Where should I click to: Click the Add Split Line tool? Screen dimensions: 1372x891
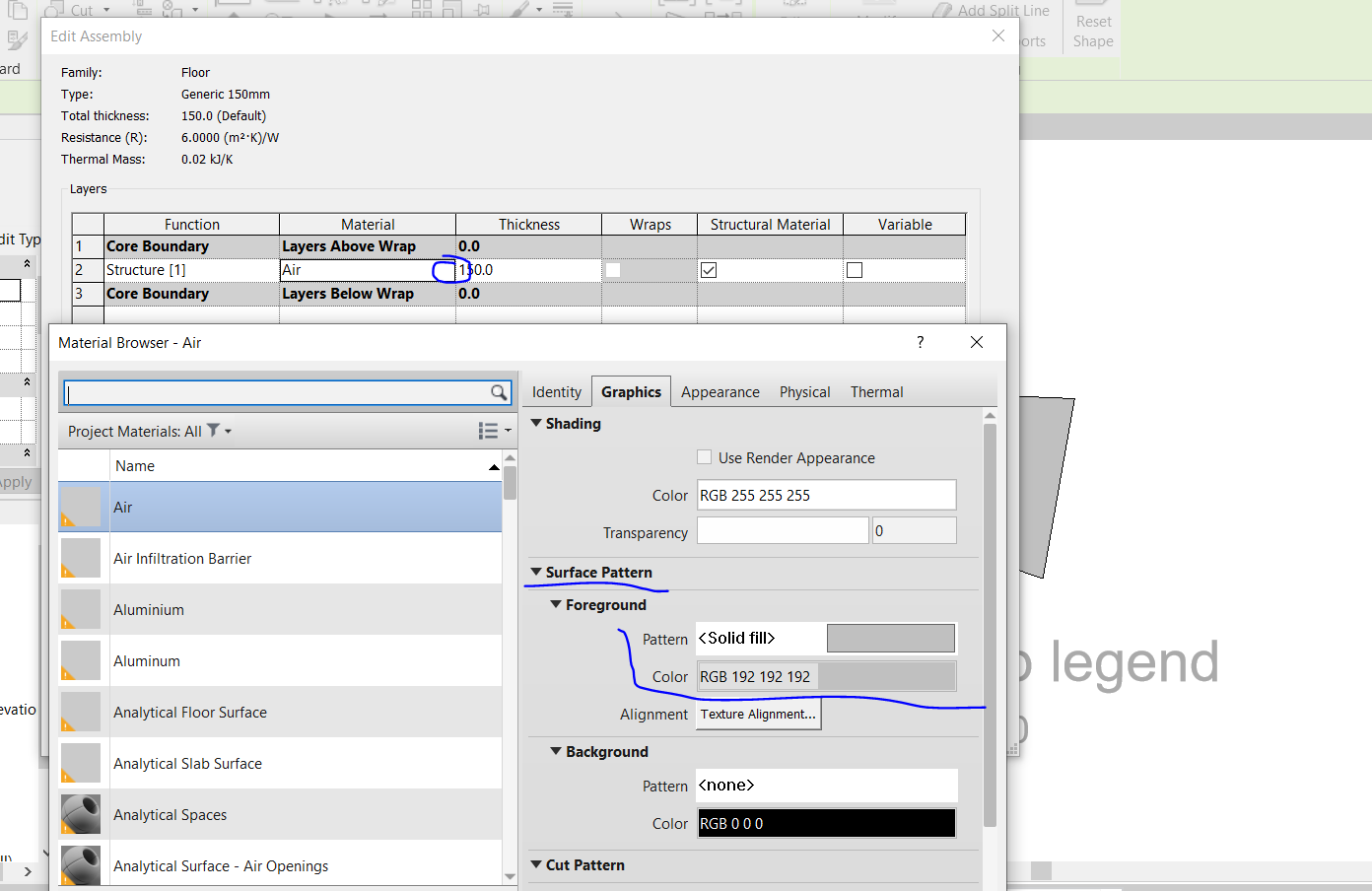pos(990,11)
